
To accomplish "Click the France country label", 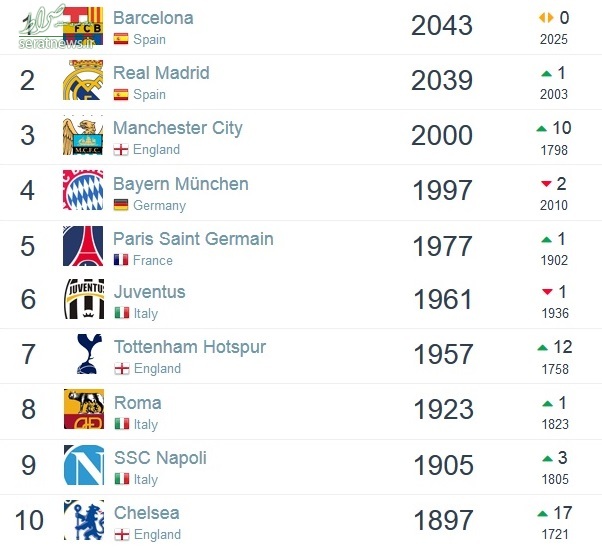I will tap(153, 260).
